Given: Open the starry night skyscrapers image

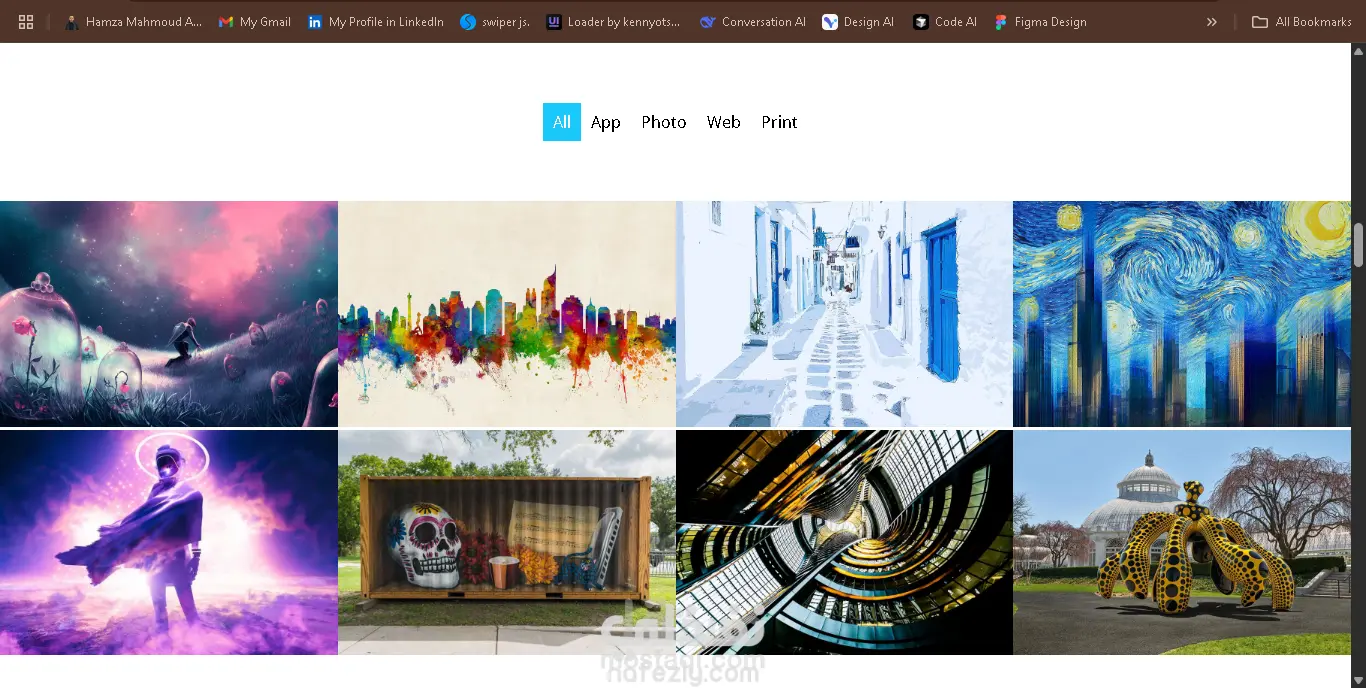Looking at the screenshot, I should click(x=1182, y=314).
